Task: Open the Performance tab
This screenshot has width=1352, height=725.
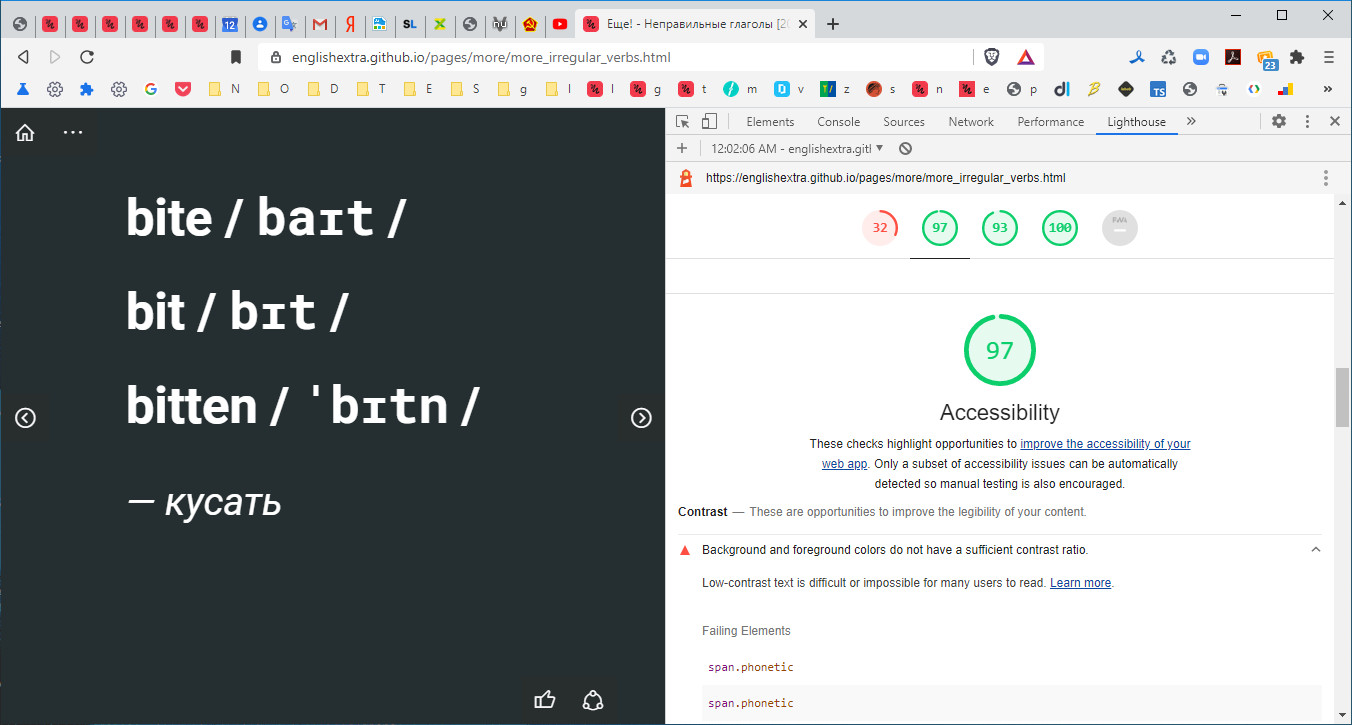Action: (1051, 122)
